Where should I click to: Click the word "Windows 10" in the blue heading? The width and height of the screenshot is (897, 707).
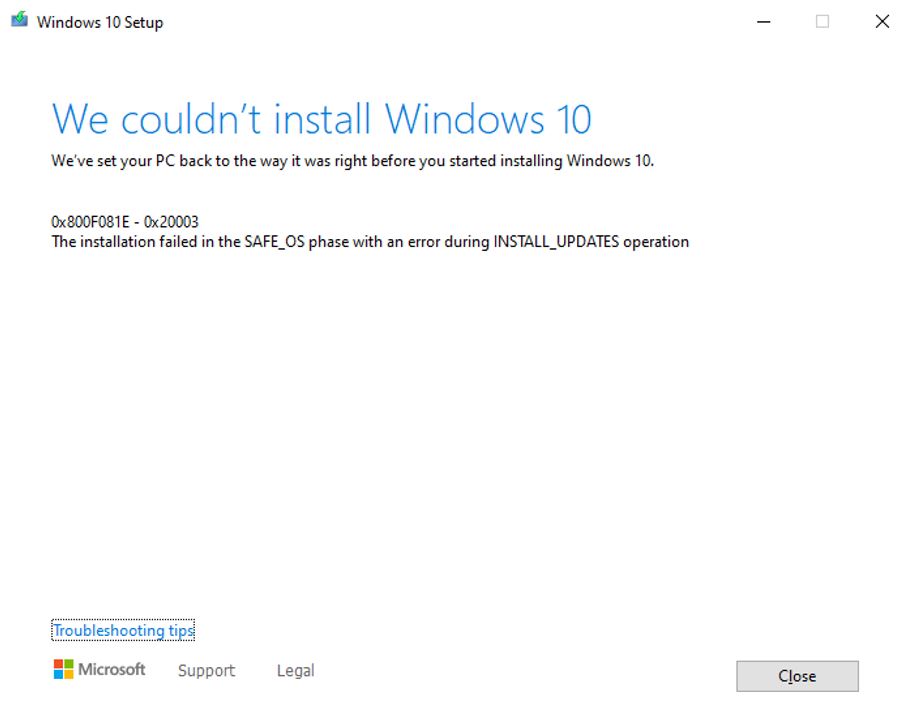(x=488, y=119)
